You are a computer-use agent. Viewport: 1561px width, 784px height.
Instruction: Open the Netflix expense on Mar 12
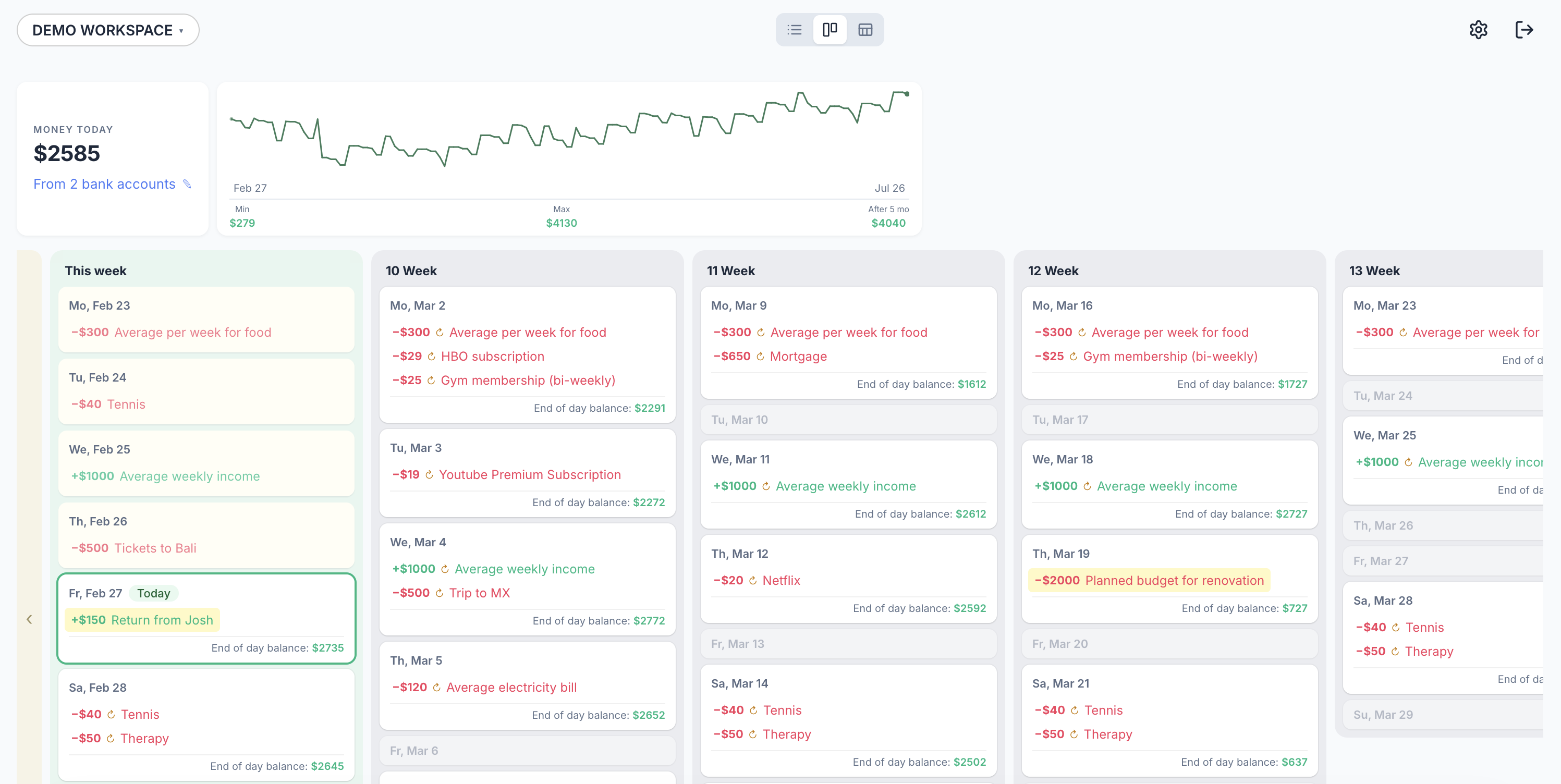point(757,580)
